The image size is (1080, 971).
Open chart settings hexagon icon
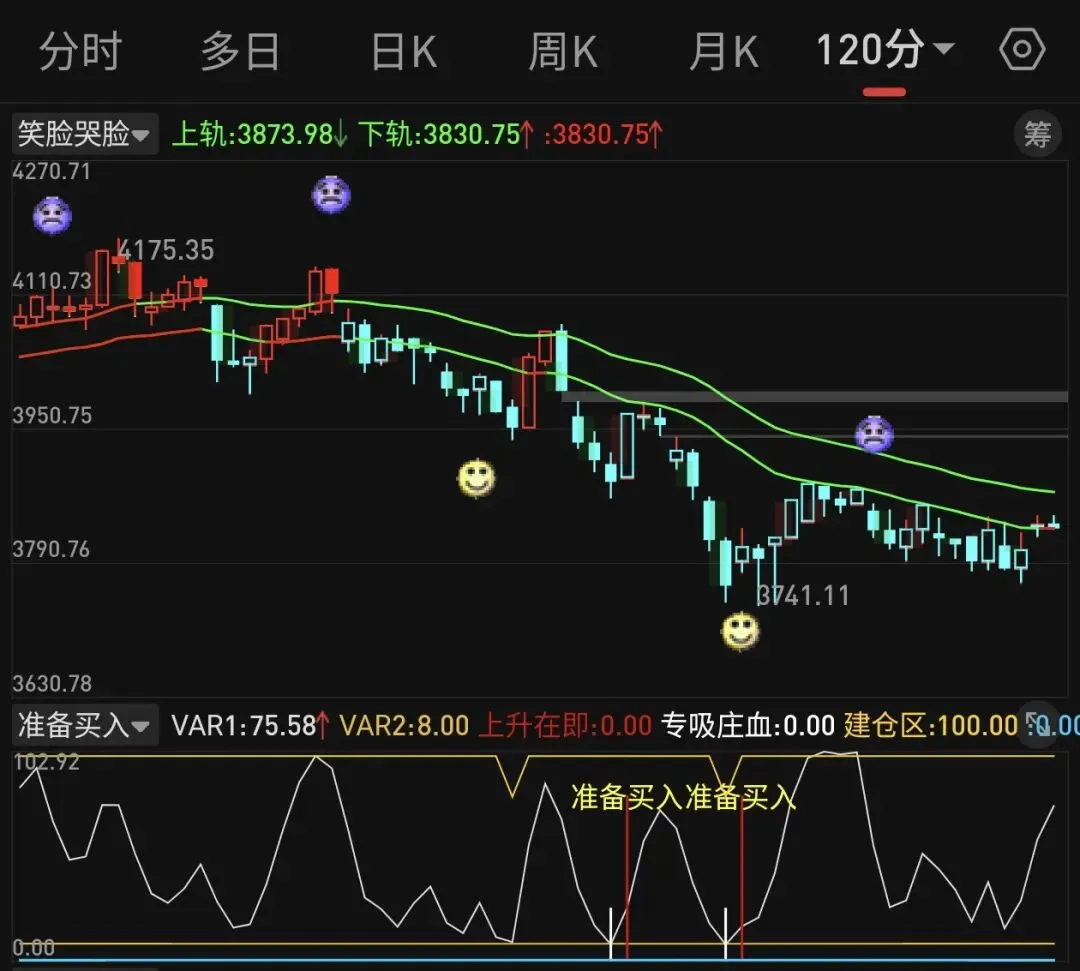tap(1022, 49)
